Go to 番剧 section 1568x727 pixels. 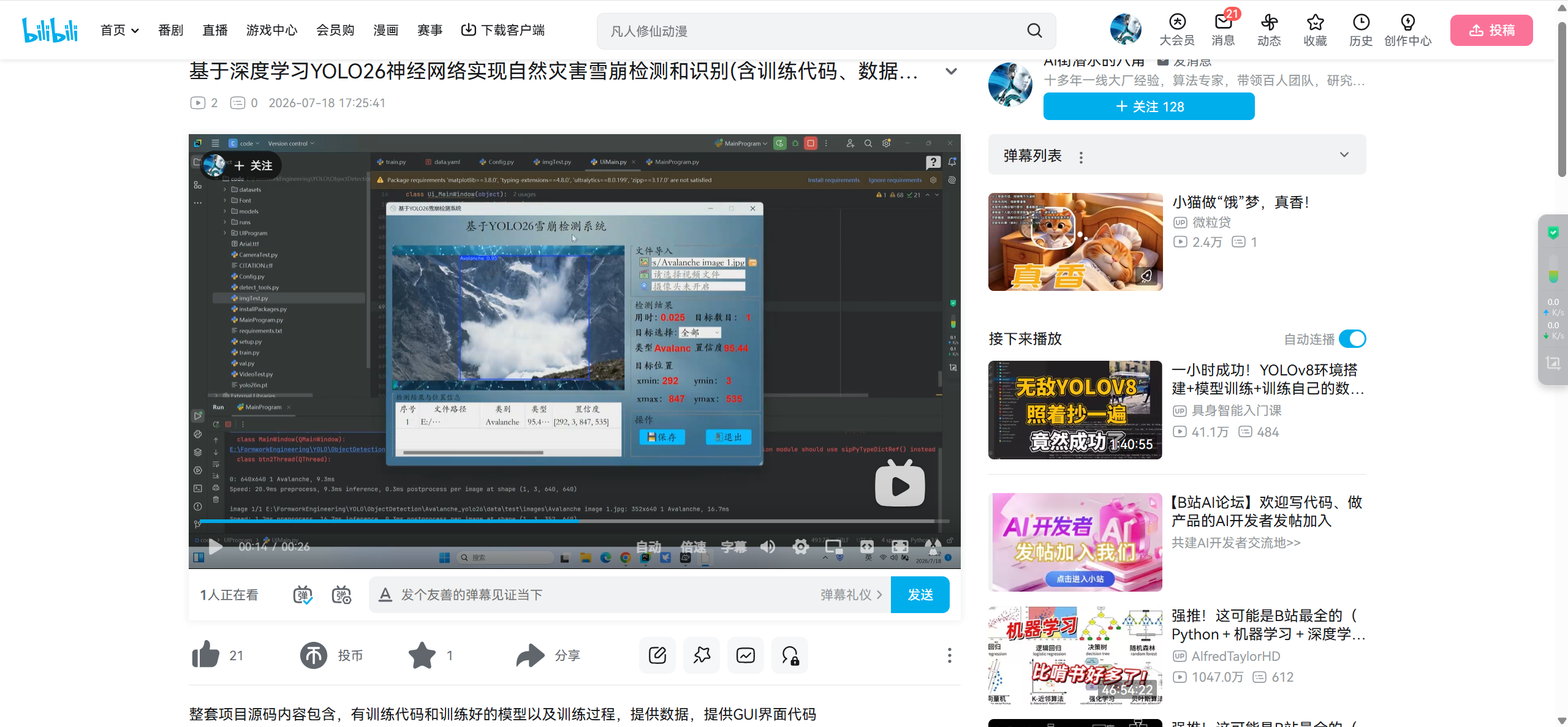170,30
